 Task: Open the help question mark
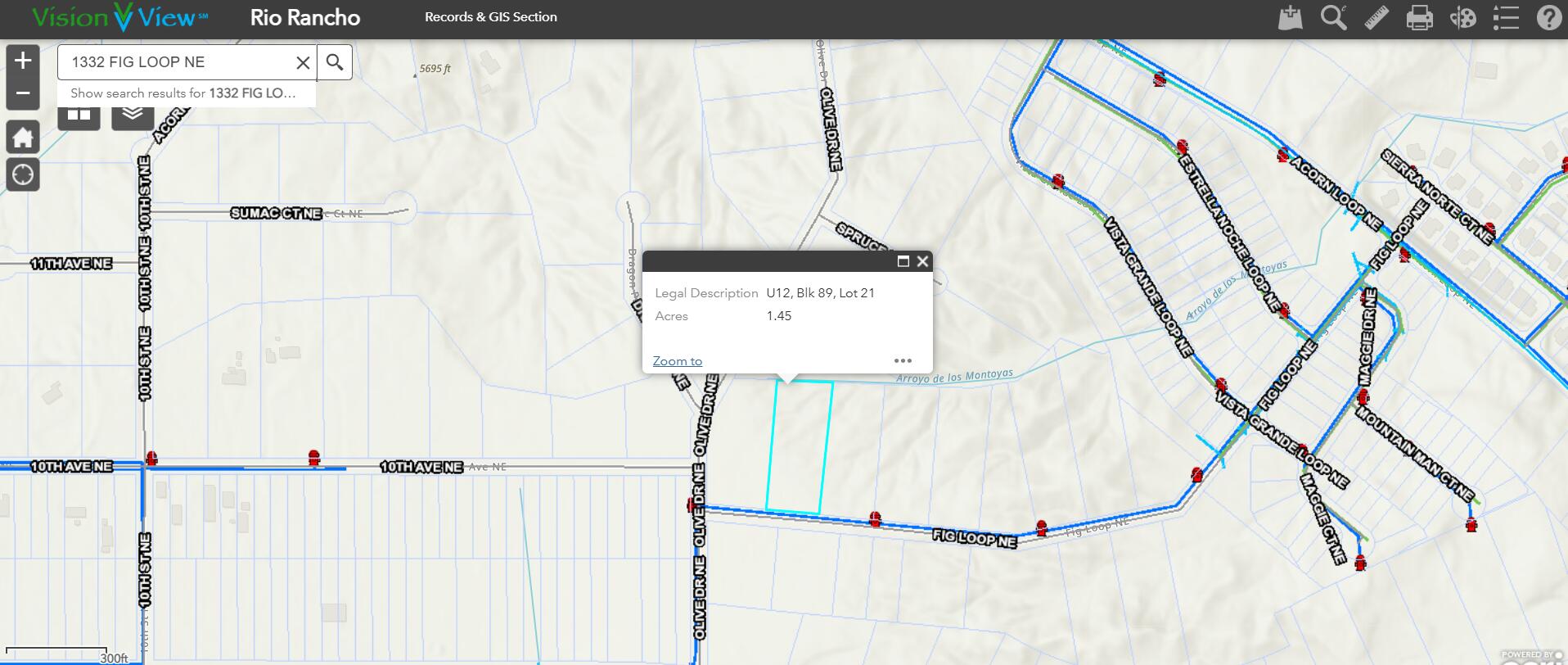point(1548,17)
